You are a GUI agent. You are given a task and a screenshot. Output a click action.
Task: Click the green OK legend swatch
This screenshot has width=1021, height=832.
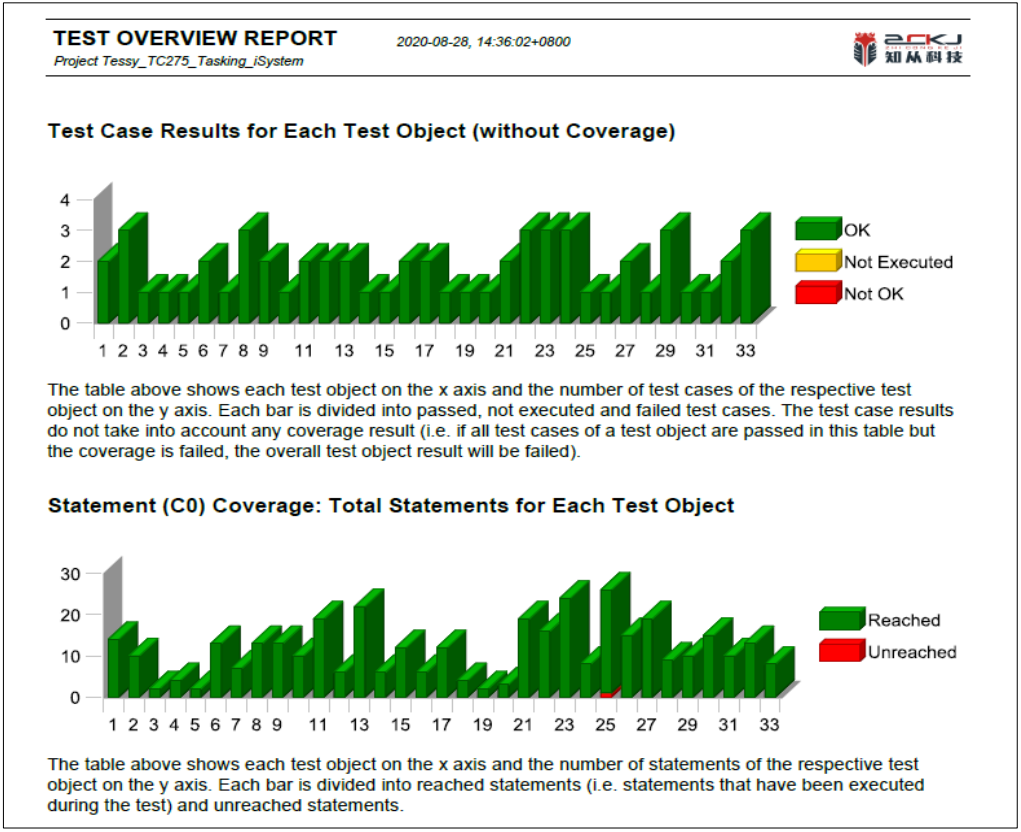click(x=818, y=230)
